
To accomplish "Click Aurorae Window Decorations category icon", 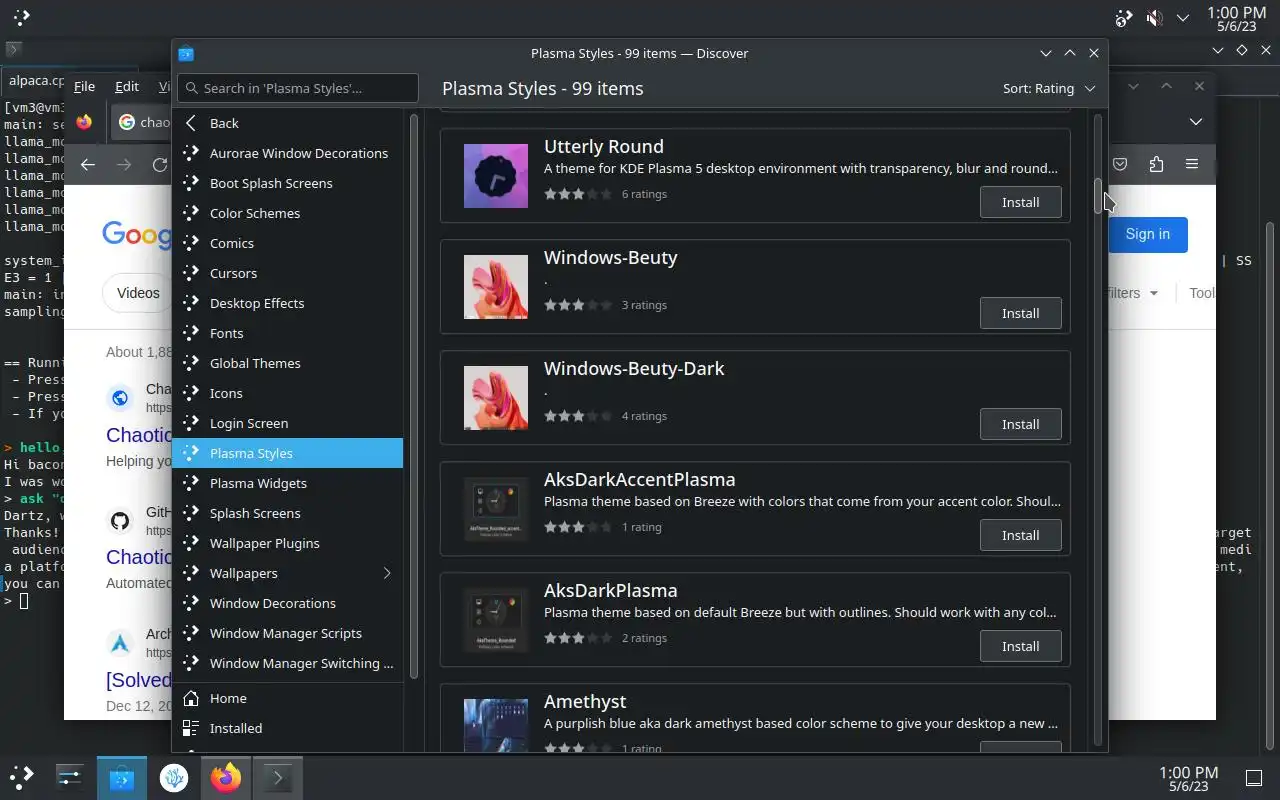I will click(x=191, y=153).
